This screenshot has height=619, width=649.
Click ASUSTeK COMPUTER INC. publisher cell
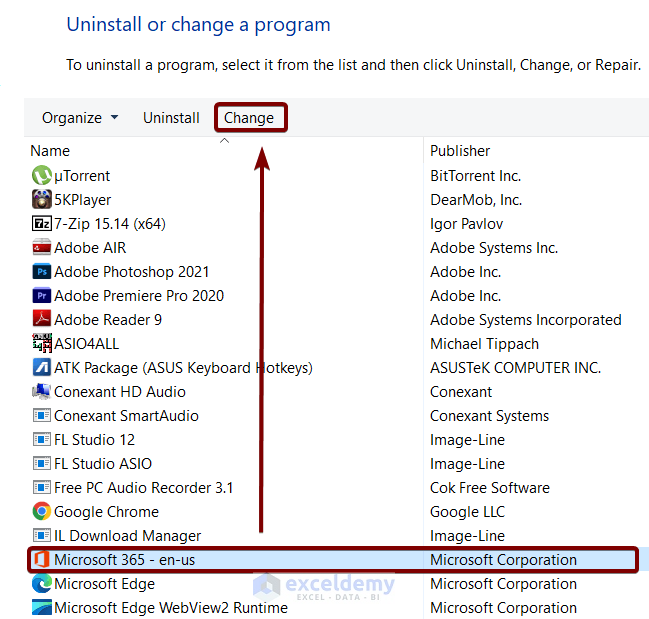515,368
